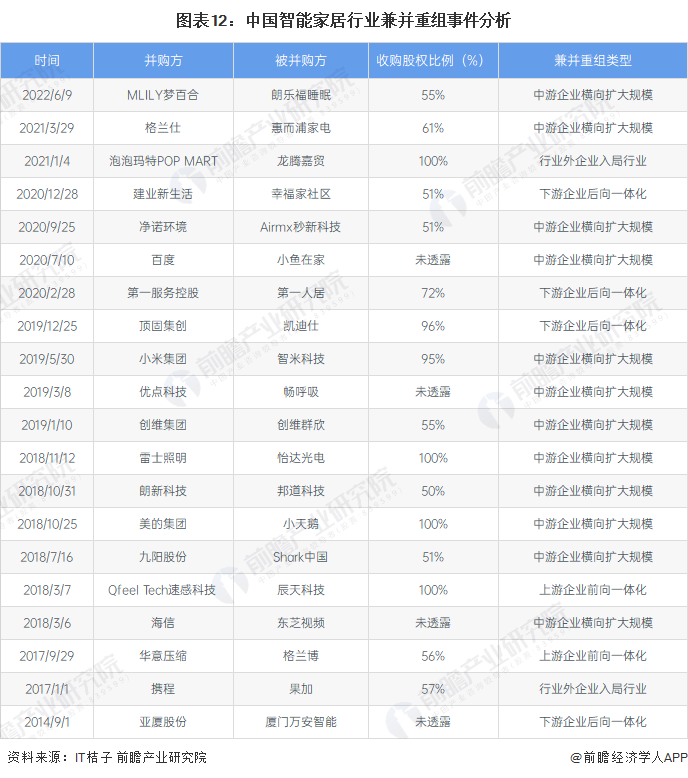Select the 厦门万安智能 cell

coord(301,722)
